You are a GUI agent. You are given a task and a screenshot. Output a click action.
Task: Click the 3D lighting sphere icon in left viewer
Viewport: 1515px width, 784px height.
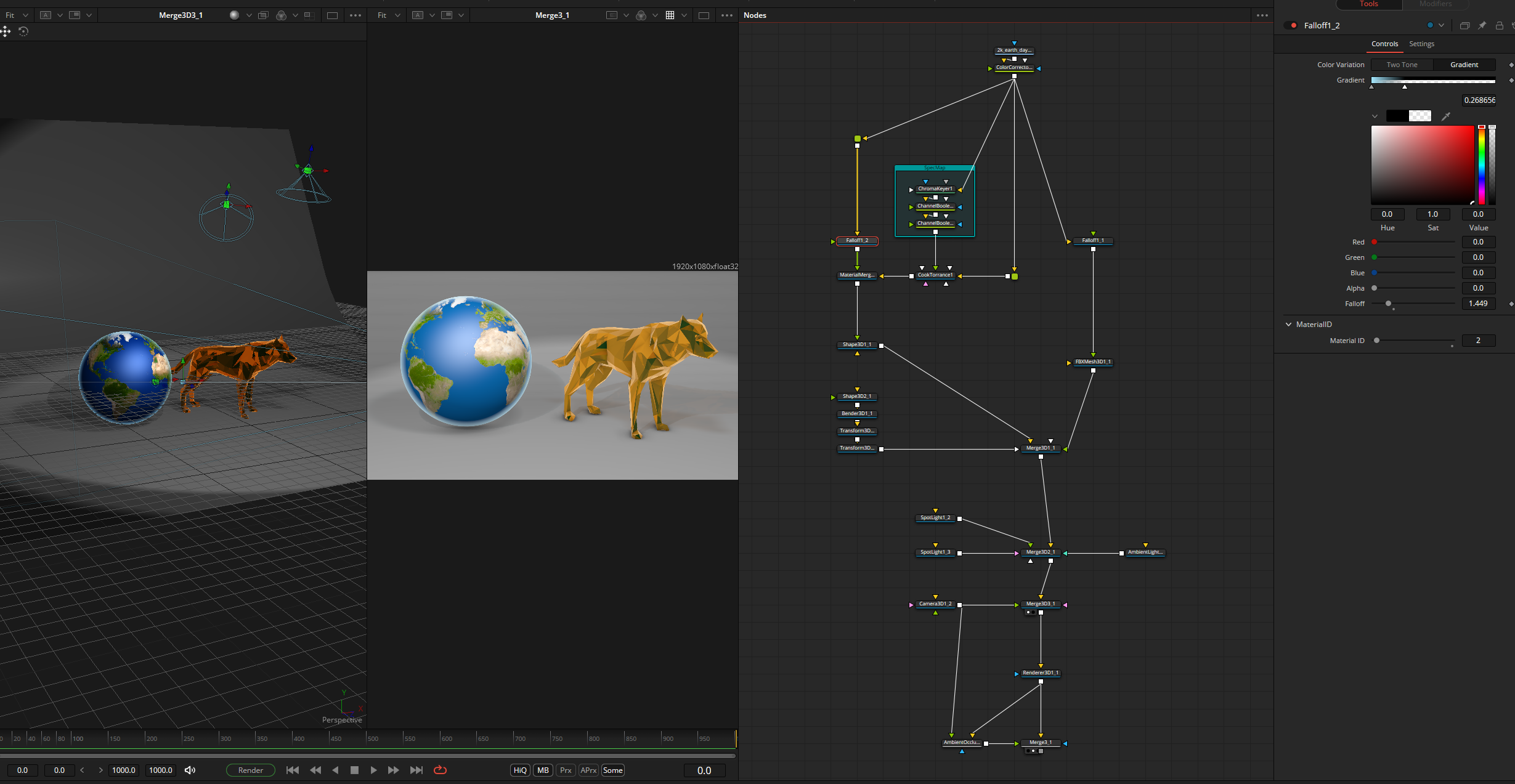234,15
